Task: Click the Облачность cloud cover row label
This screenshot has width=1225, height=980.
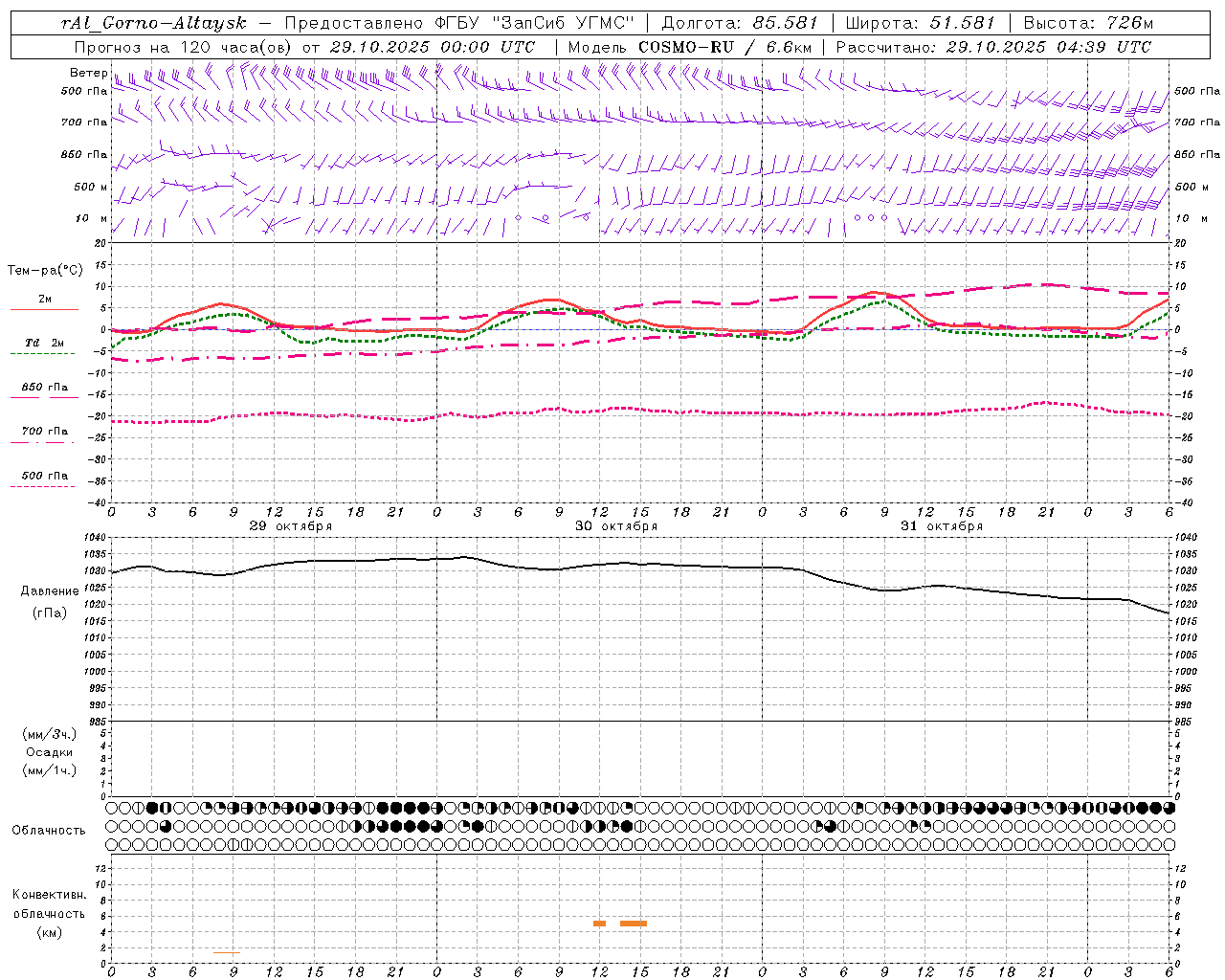Action: [49, 831]
